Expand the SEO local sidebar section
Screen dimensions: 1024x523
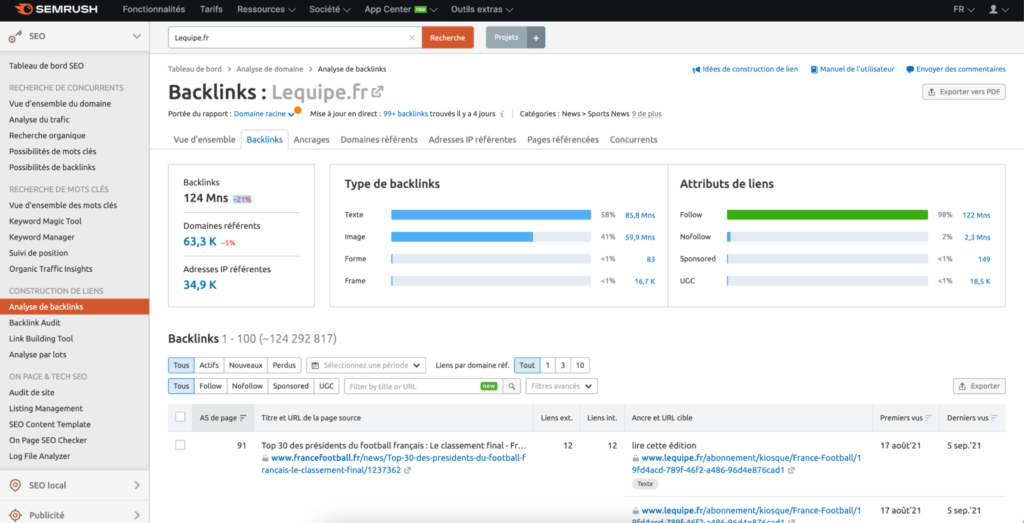[x=136, y=485]
